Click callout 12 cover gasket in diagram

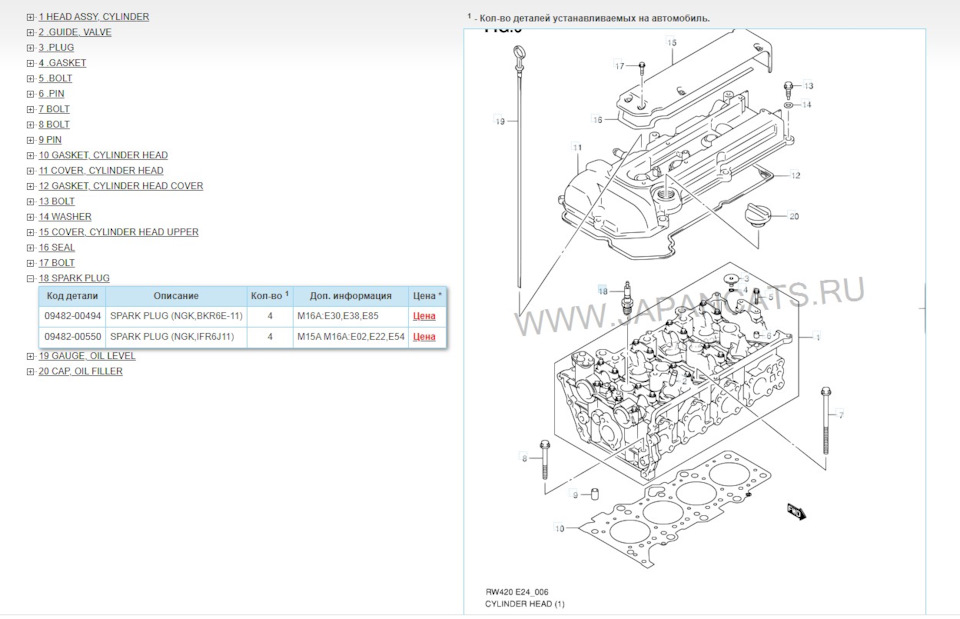[x=795, y=175]
